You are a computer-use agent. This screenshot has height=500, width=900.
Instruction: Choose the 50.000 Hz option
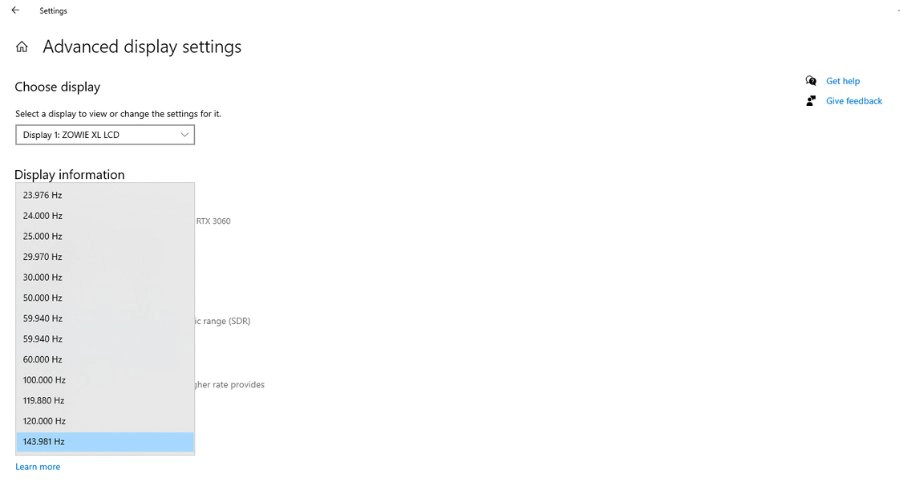coord(105,298)
